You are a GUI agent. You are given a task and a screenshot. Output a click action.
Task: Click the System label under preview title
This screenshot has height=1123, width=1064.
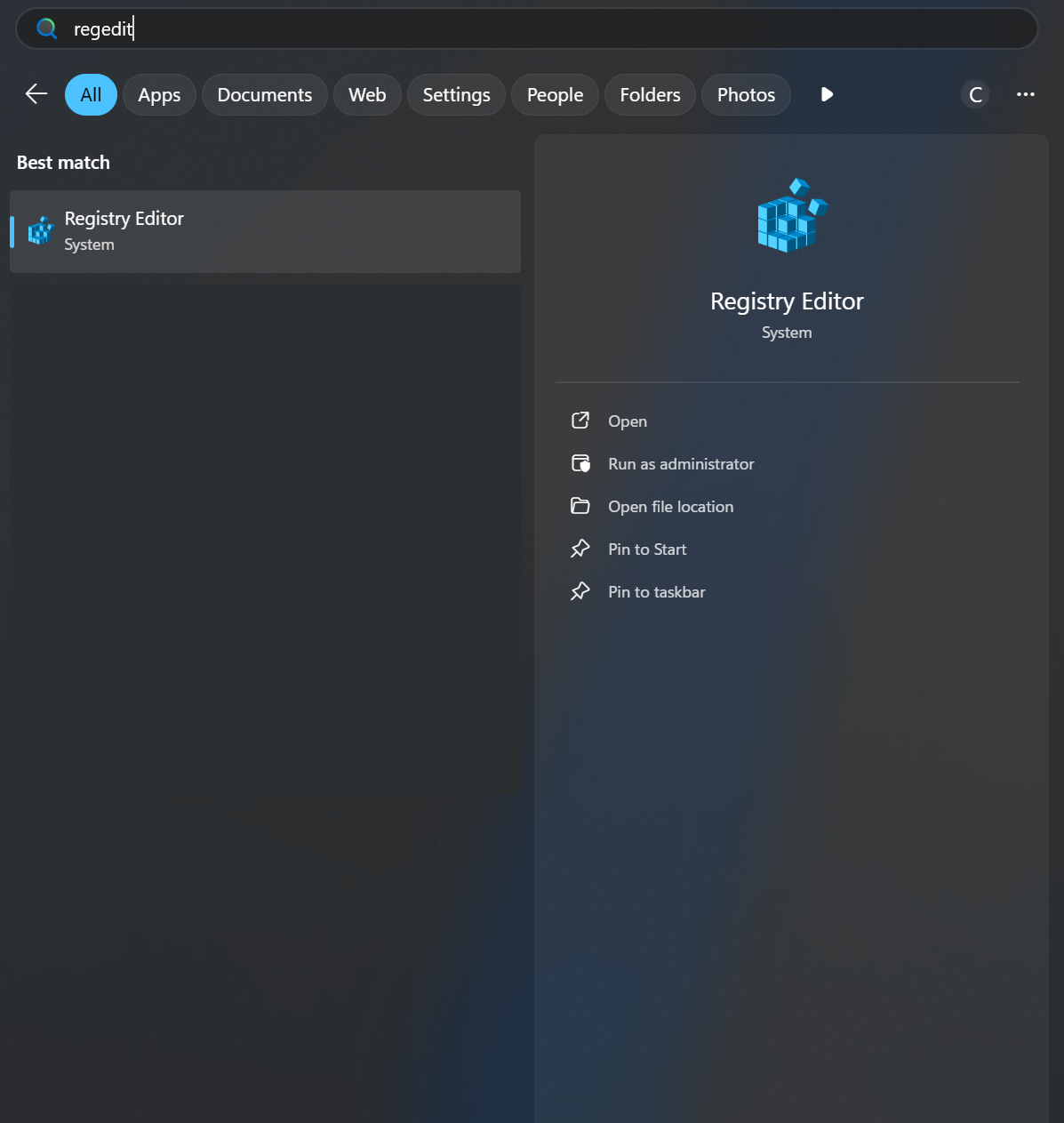point(787,333)
